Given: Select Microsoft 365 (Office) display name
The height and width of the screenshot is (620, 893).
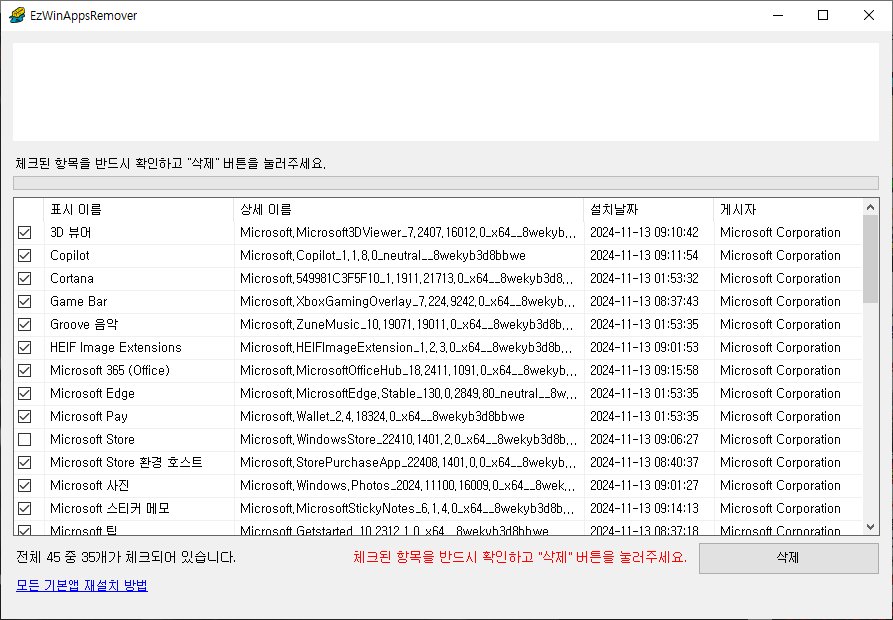Looking at the screenshot, I should tap(110, 371).
